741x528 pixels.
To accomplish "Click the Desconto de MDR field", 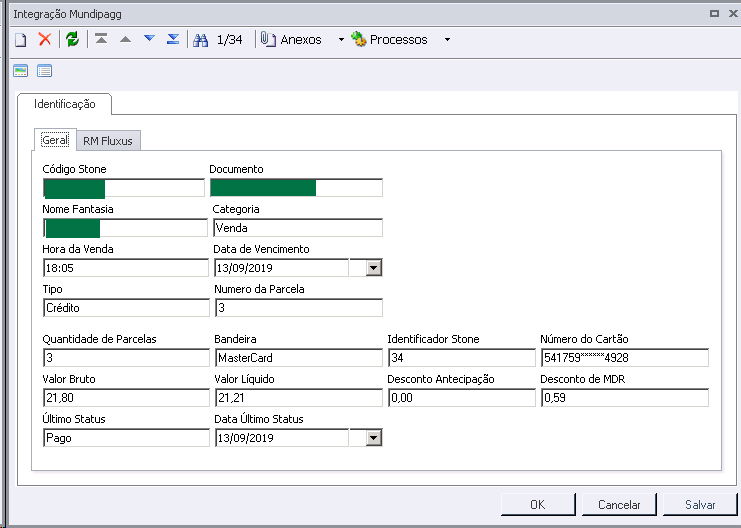I will click(x=625, y=398).
